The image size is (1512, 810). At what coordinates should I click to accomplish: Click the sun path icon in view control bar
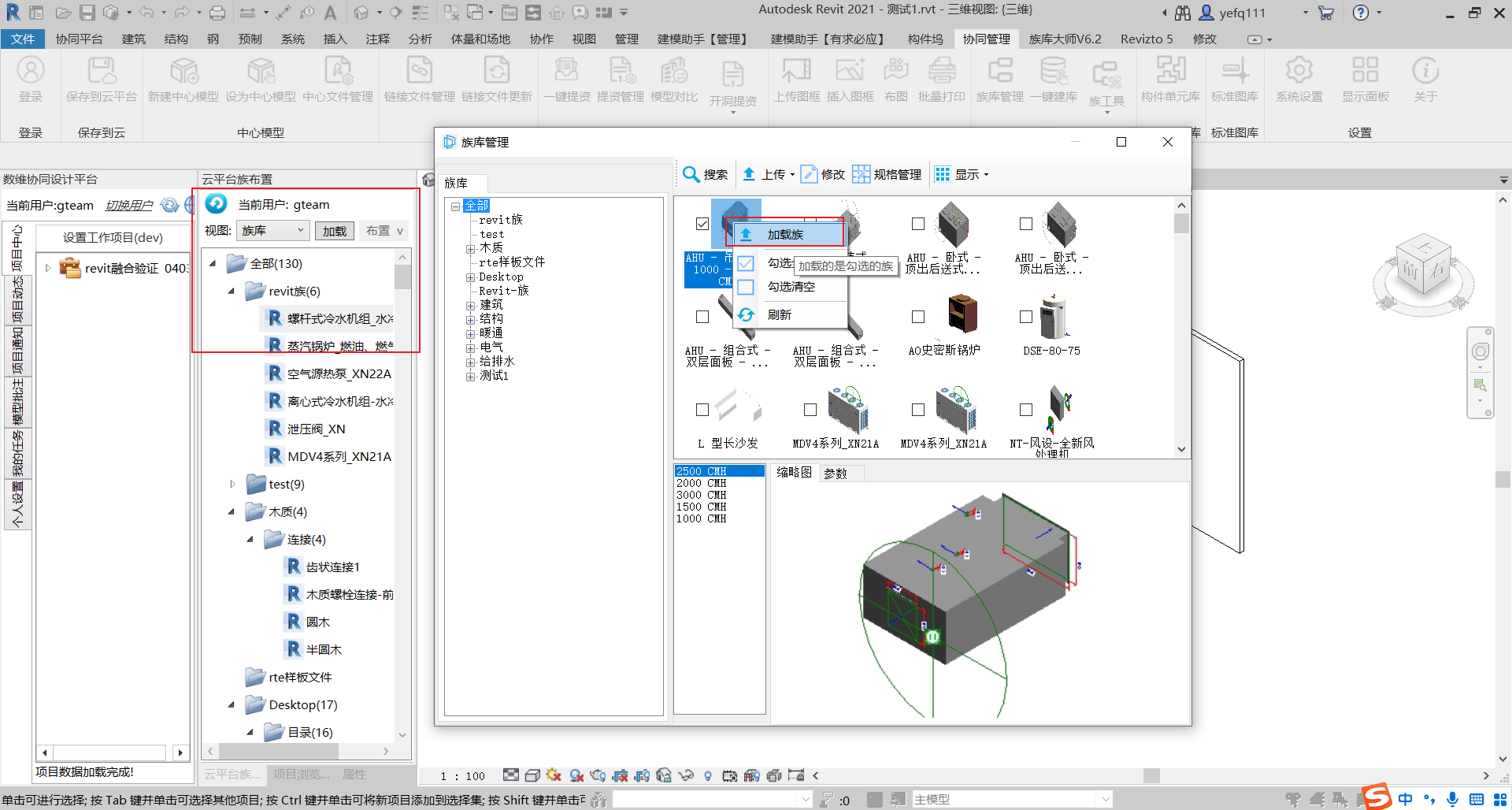(x=554, y=775)
